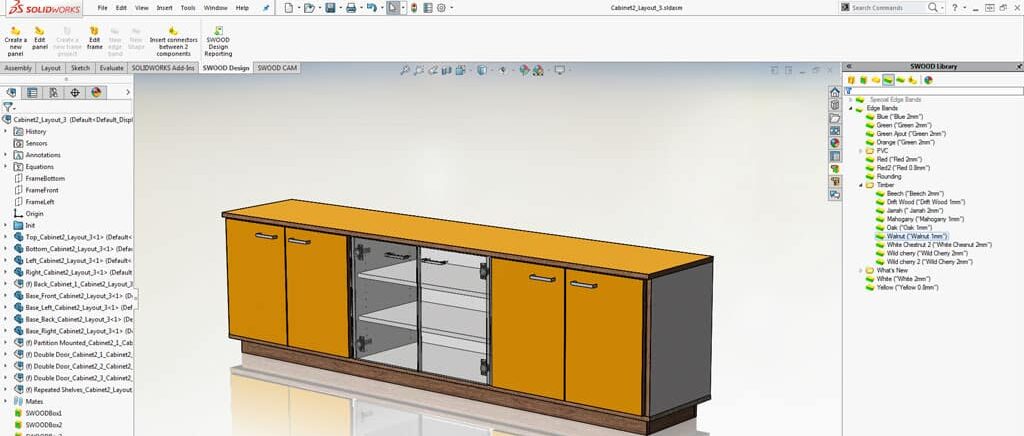Pin the menu bar with pushpin
Viewport: 1024px width, 436px height.
coord(266,8)
